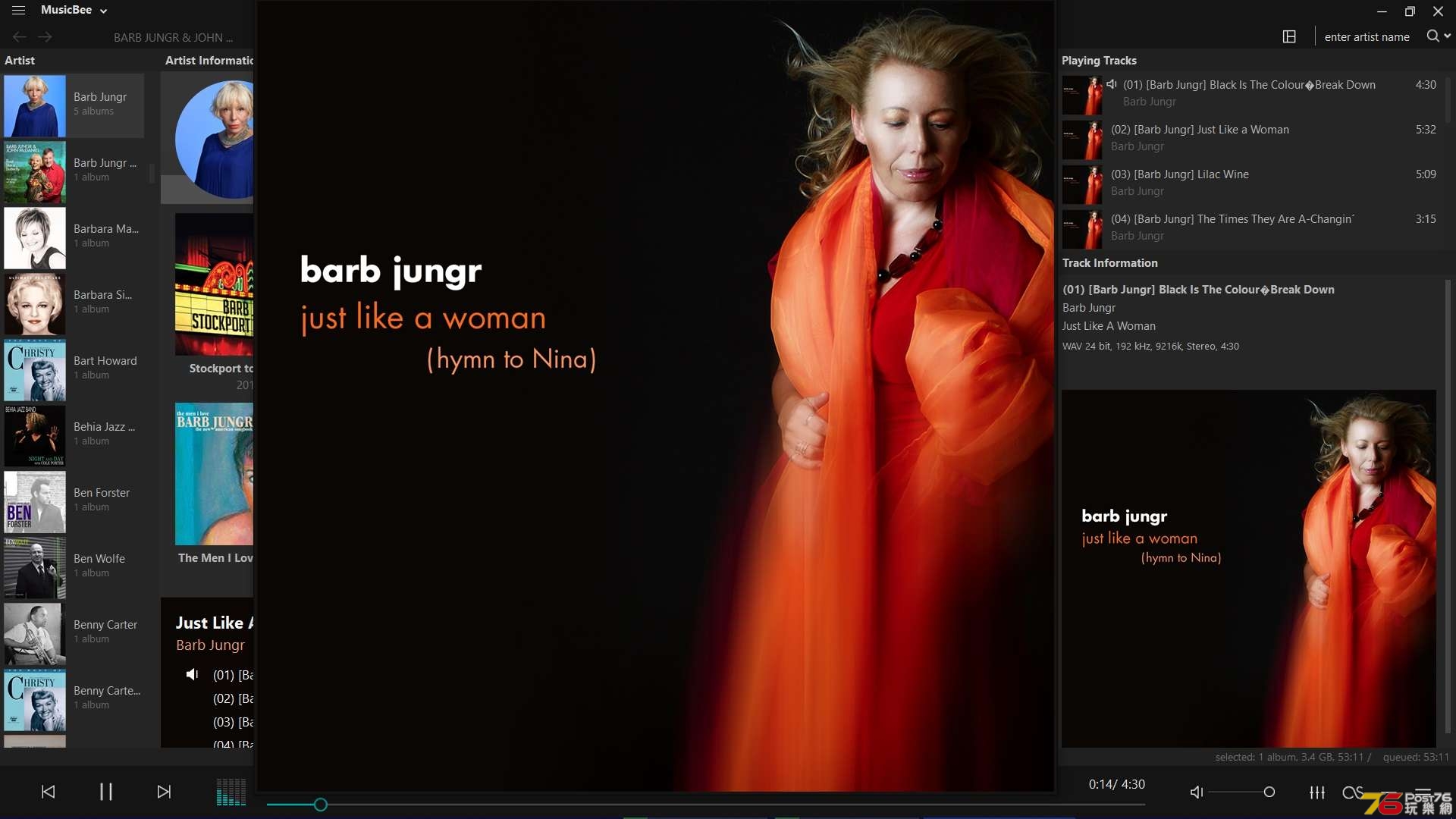Screen dimensions: 1456x819
Task: Click the Track Information panel header
Action: coord(1109,262)
